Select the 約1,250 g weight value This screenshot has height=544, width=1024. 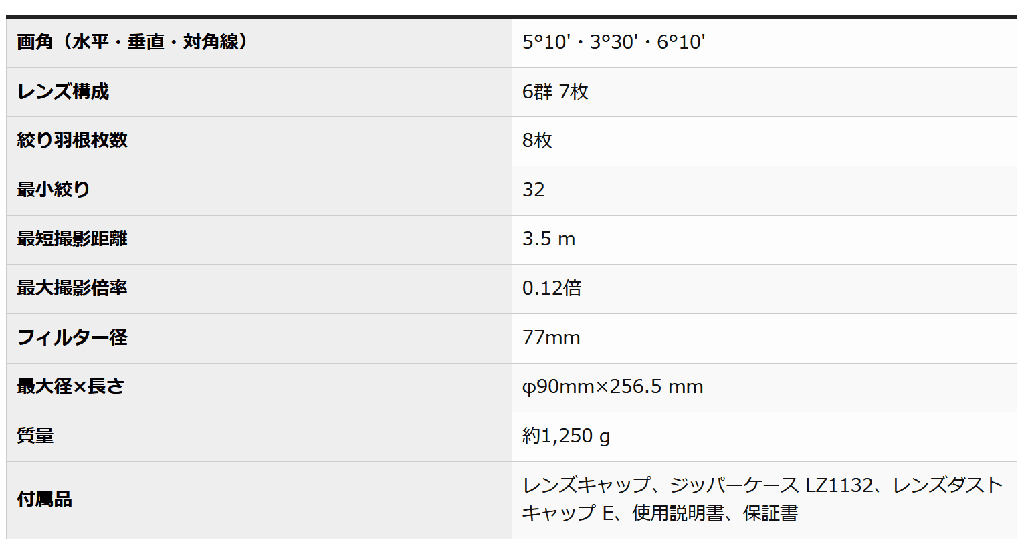point(566,435)
